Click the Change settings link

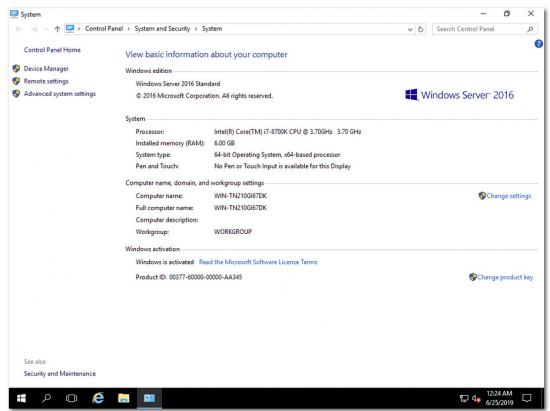(509, 196)
